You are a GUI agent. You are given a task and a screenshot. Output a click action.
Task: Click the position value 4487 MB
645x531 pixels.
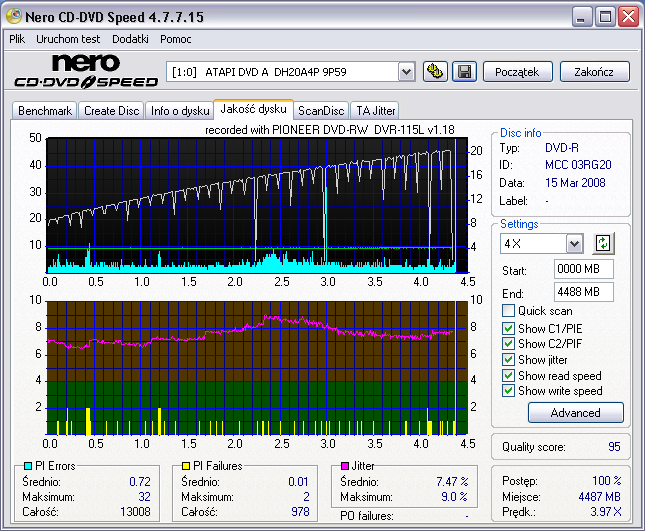[599, 497]
